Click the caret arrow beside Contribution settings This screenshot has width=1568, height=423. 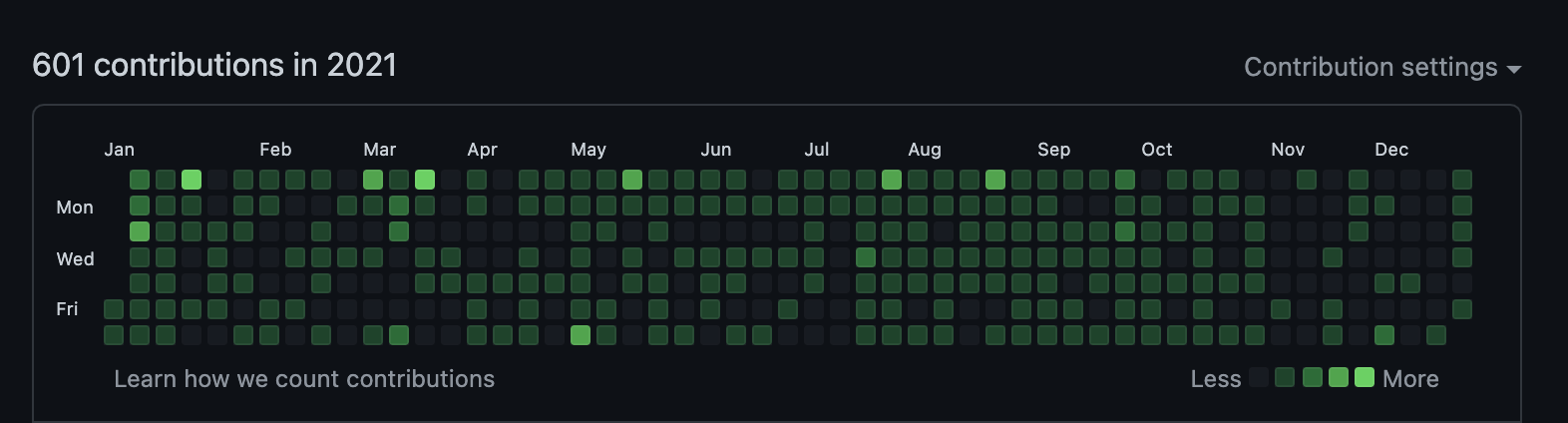pyautogui.click(x=1513, y=69)
